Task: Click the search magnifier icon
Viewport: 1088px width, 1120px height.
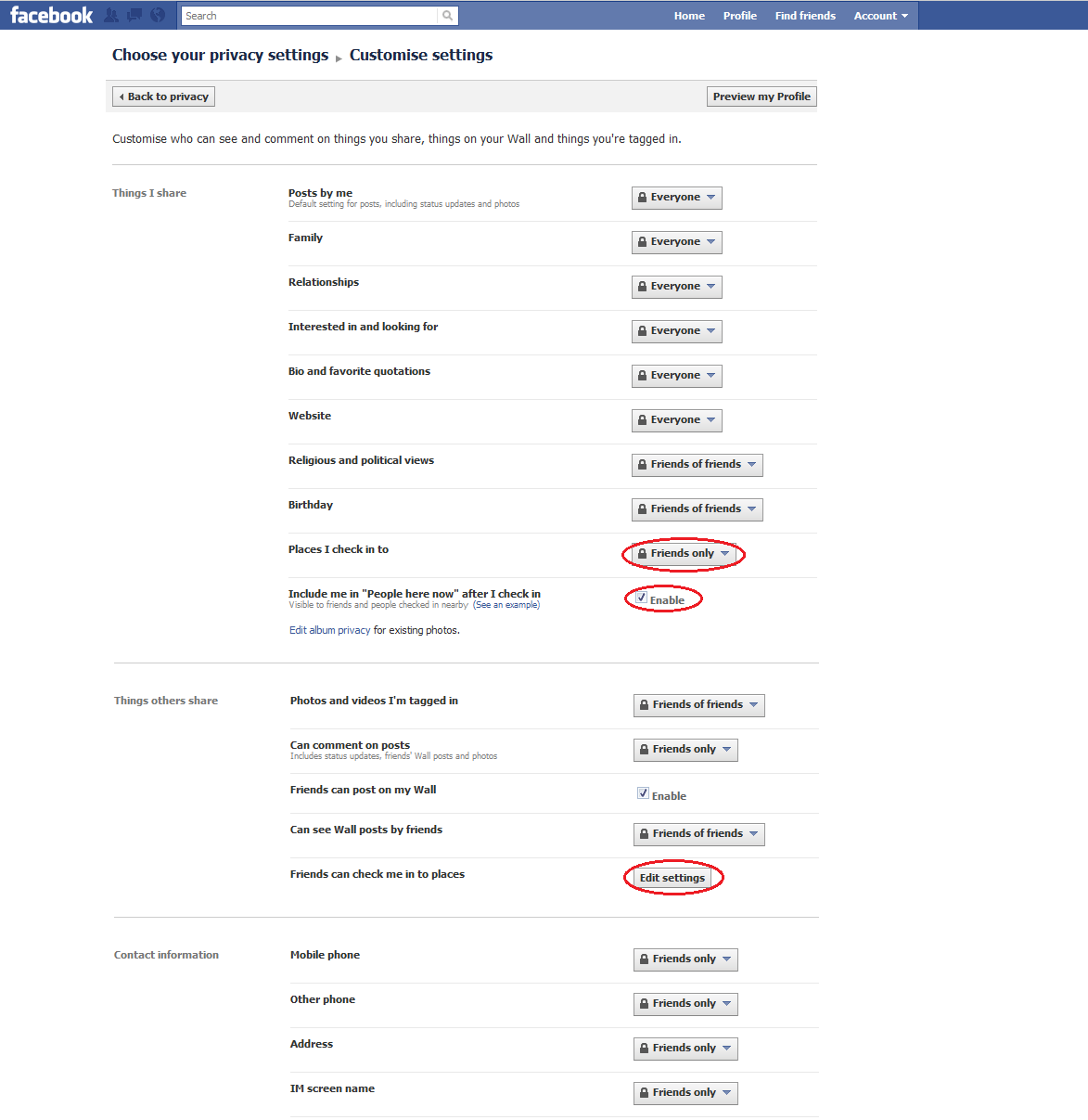Action: click(x=447, y=16)
